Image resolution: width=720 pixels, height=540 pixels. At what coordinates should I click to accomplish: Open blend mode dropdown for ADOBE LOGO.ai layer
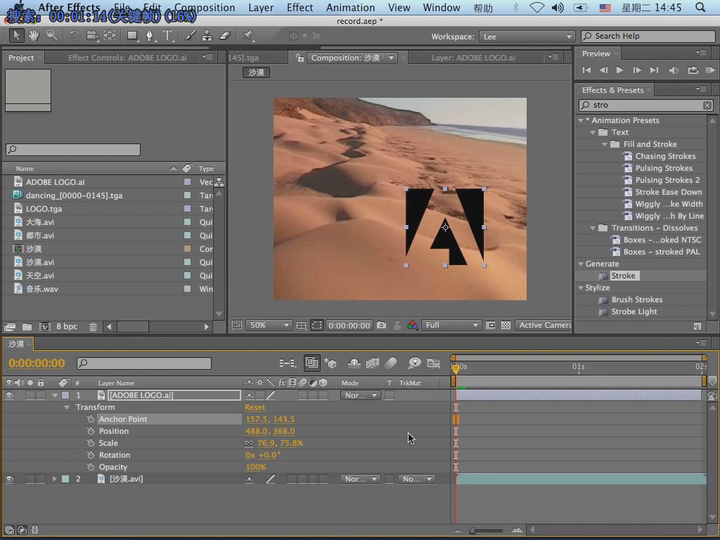click(360, 395)
